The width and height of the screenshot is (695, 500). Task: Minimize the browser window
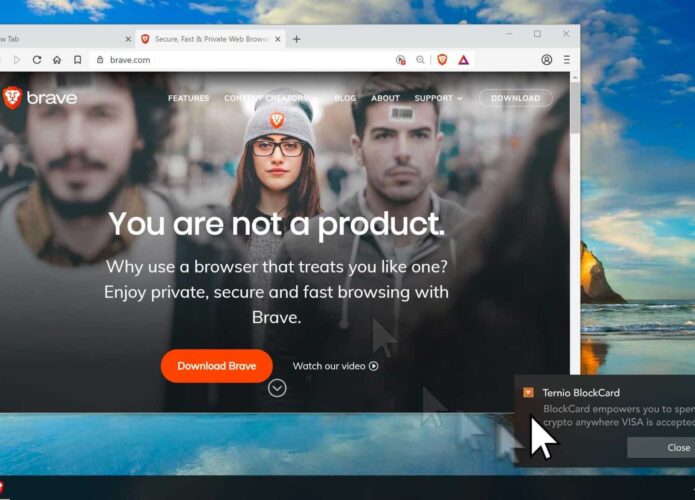[509, 34]
